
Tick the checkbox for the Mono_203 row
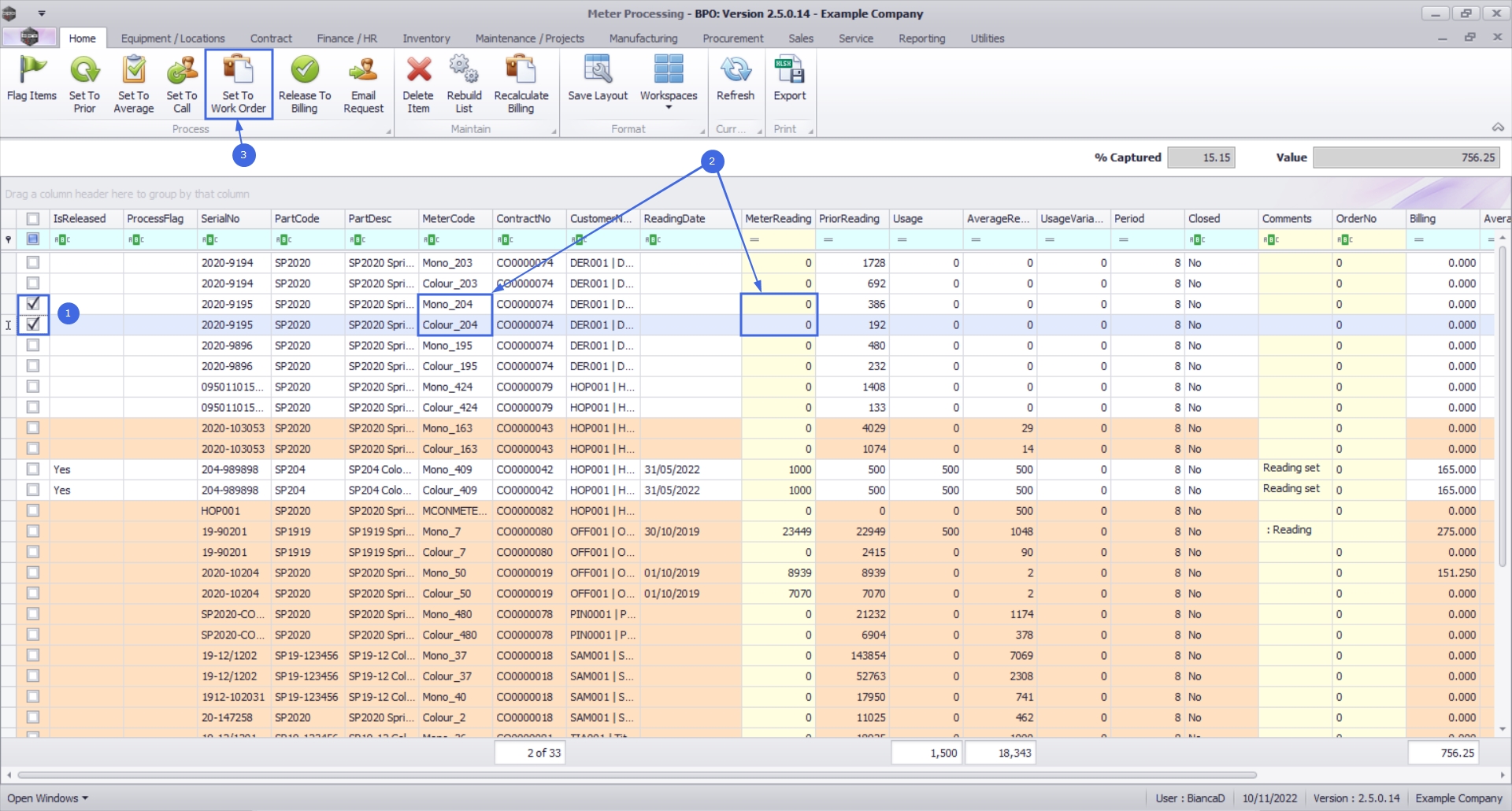pos(33,262)
